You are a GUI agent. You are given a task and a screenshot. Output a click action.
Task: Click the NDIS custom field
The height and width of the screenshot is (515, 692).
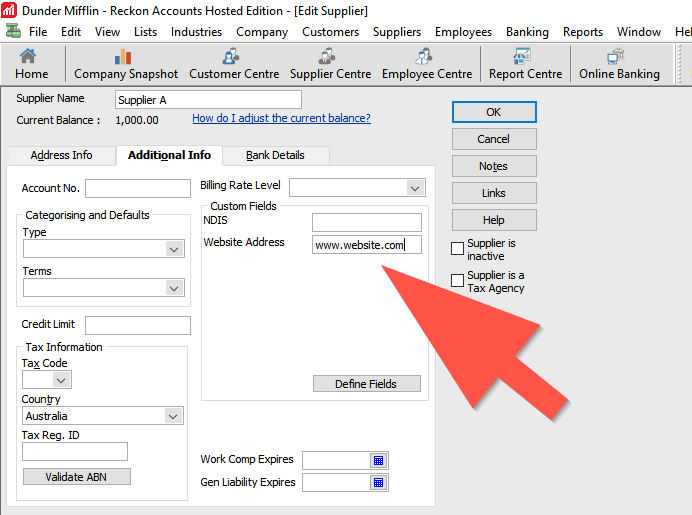coord(366,222)
